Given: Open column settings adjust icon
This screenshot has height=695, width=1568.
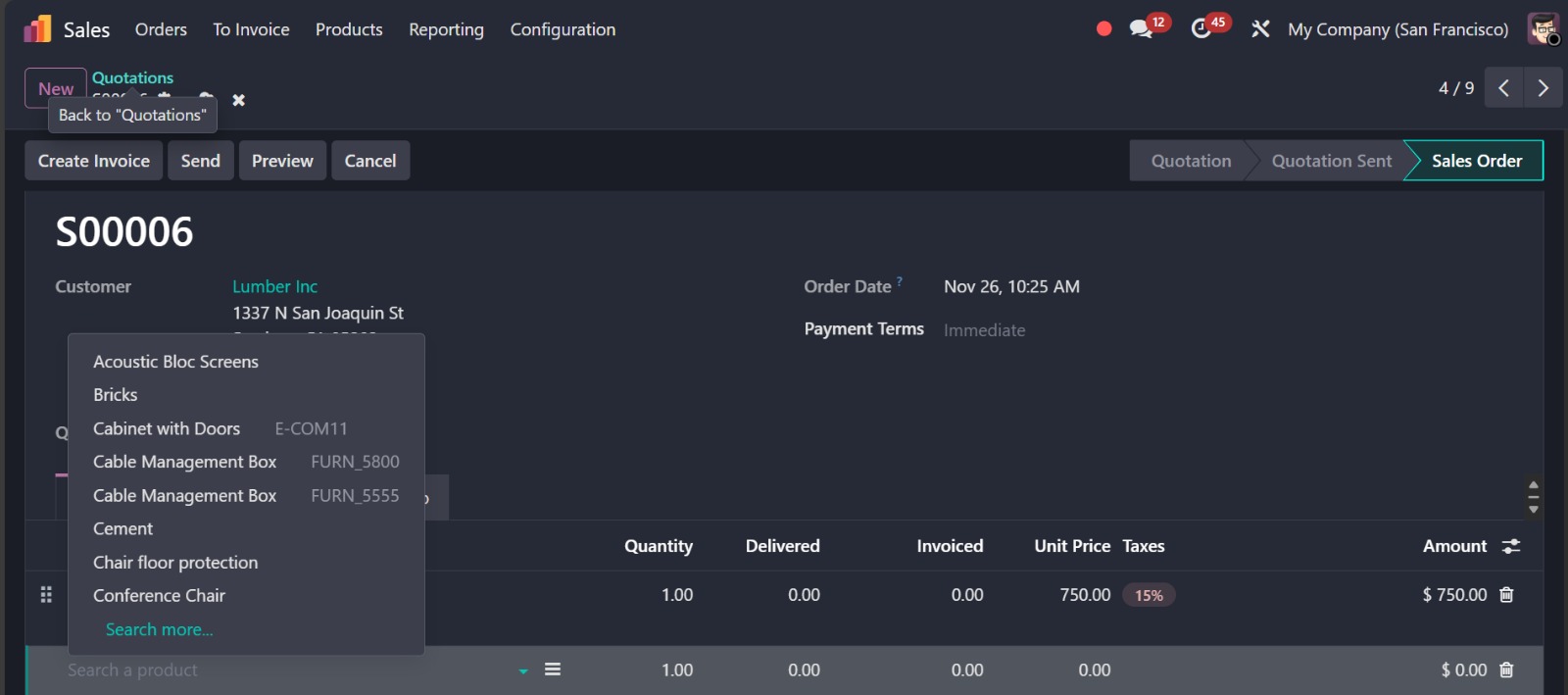Looking at the screenshot, I should point(1511,546).
